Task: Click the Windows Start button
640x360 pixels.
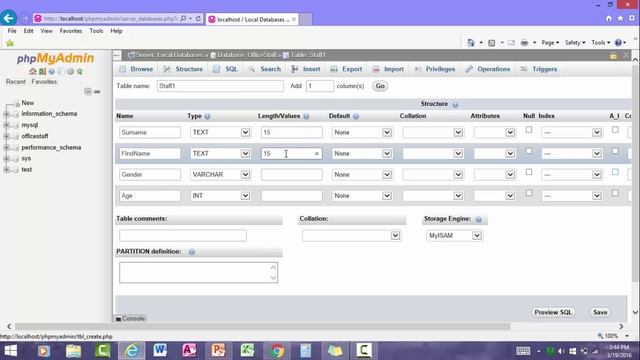Action: (x=10, y=350)
